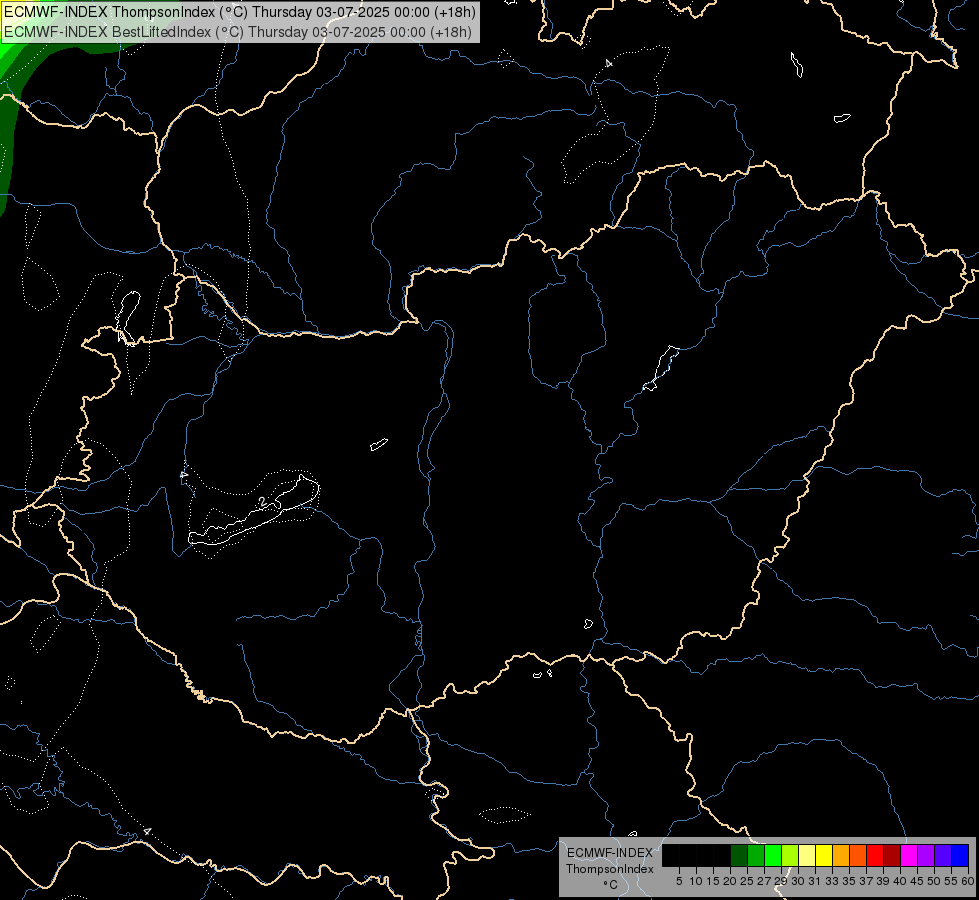The height and width of the screenshot is (900, 979).
Task: Click the legend tick value 29
Action: click(x=781, y=881)
